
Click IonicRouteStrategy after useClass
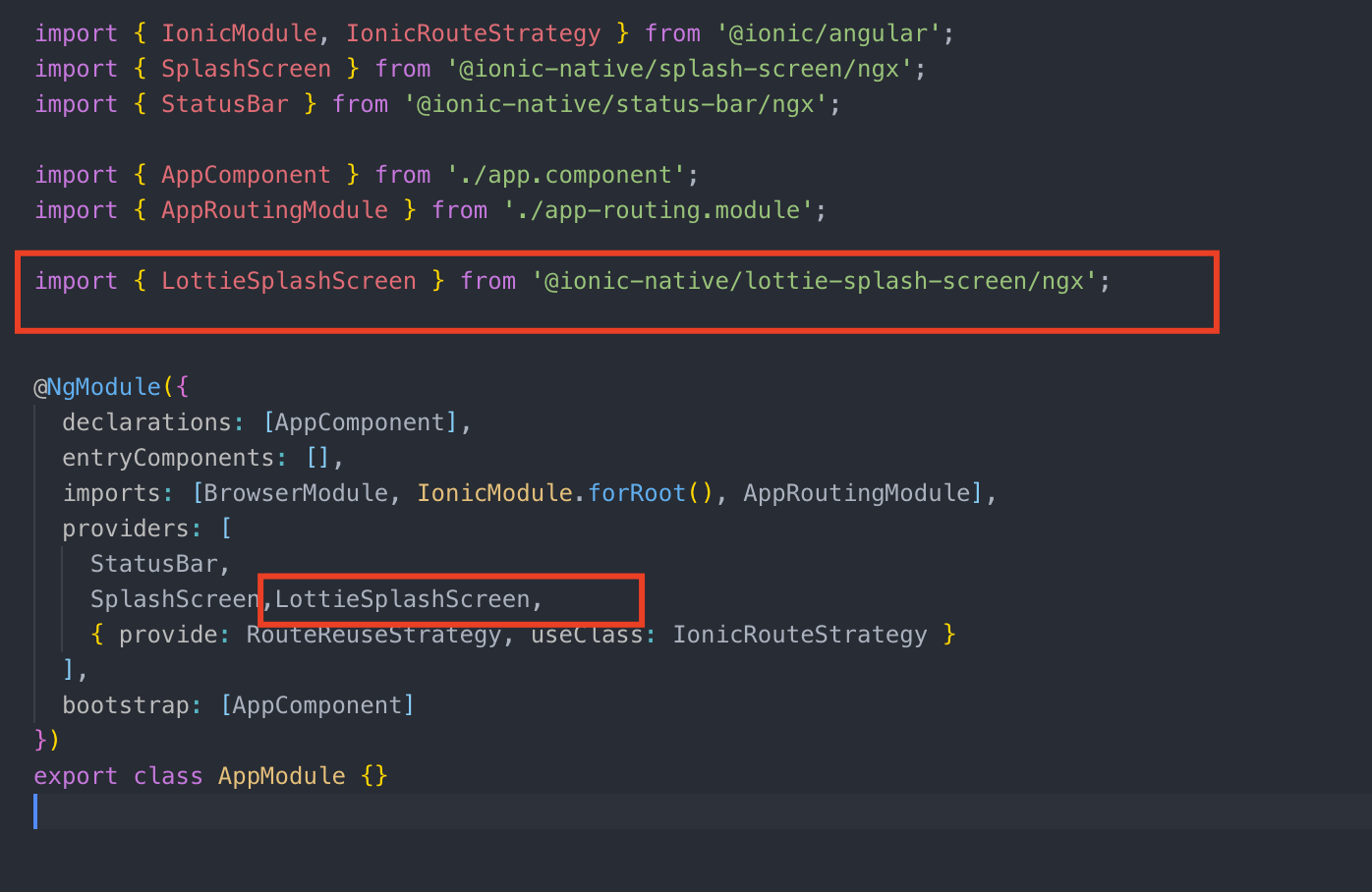click(x=800, y=635)
